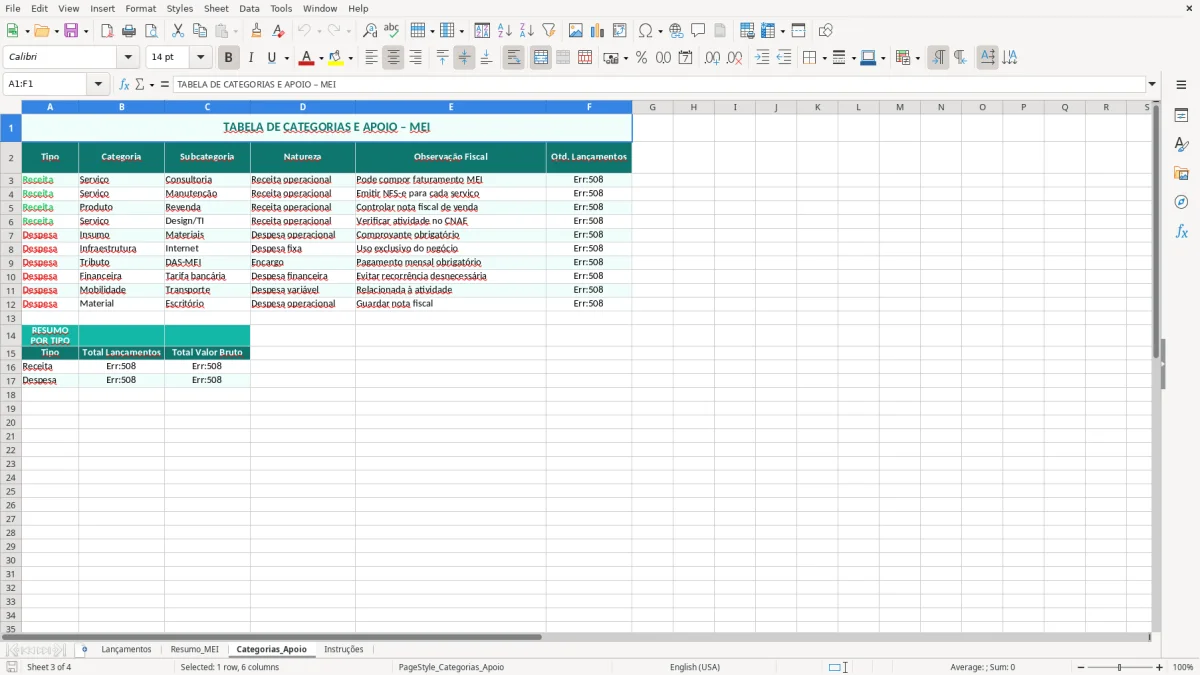Run the spelling check (abc) icon

(392, 31)
